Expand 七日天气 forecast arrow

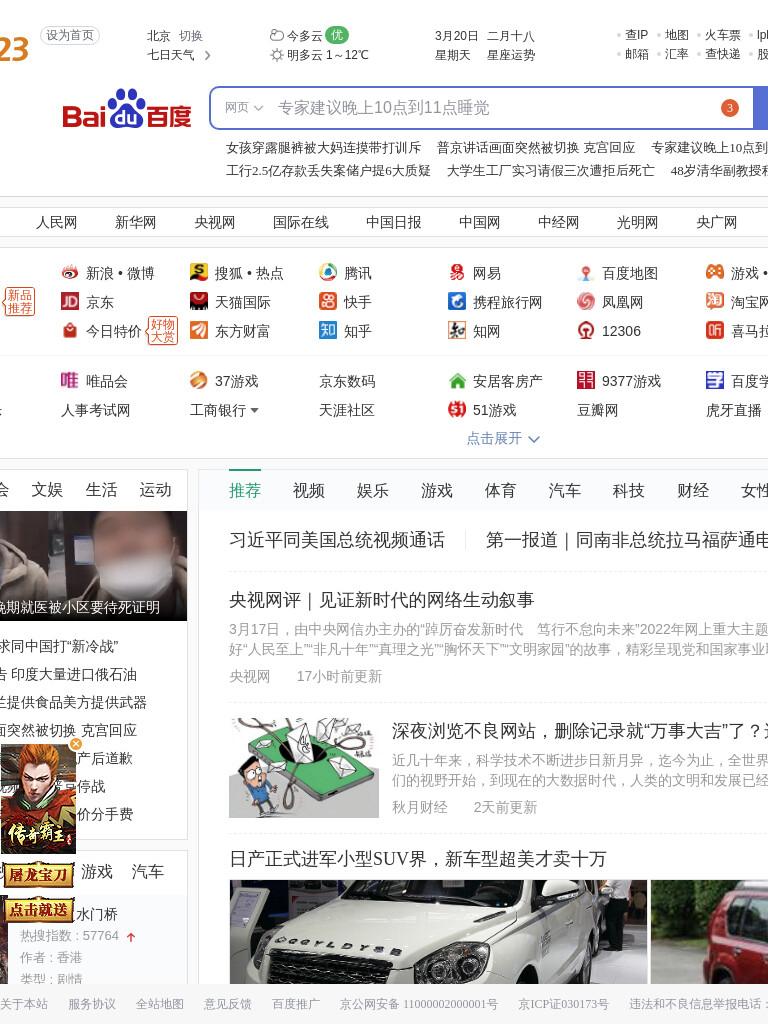pos(207,55)
